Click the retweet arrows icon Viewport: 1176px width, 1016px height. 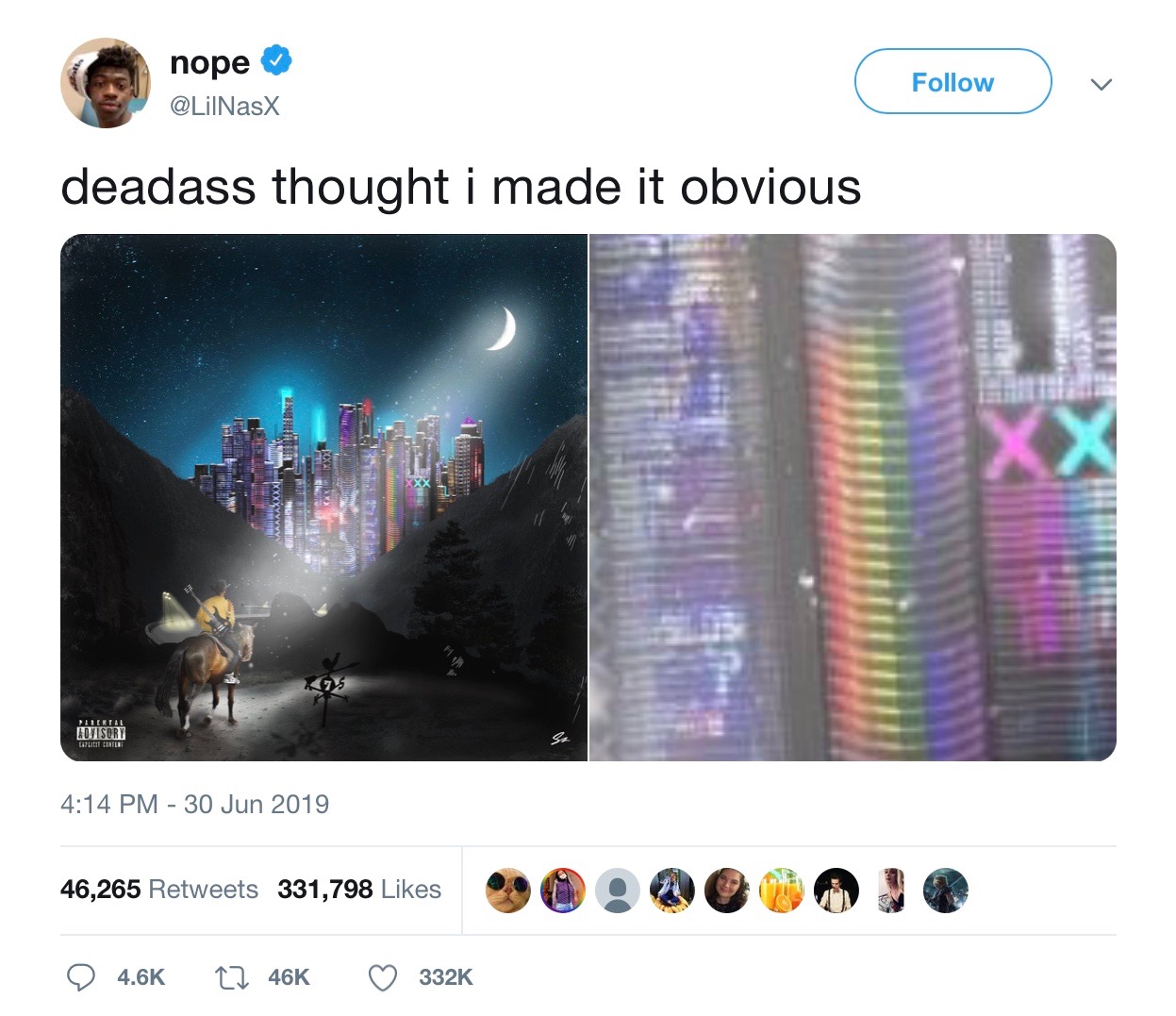tap(231, 977)
